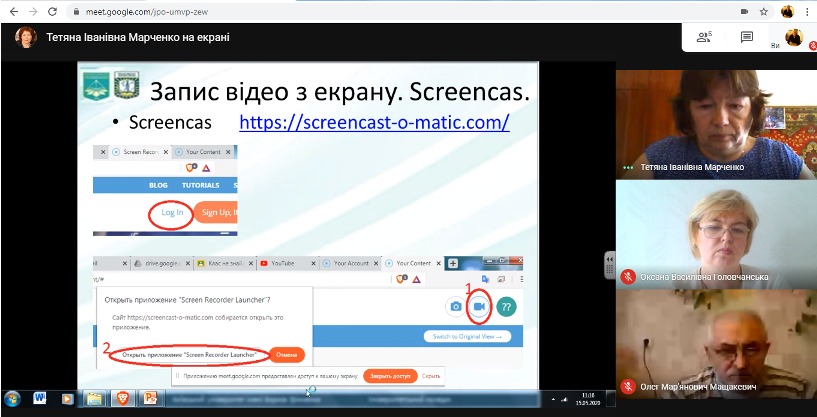Select Тетяна Іванівна Марченко's video tile
The height and width of the screenshot is (417, 817).
click(716, 125)
